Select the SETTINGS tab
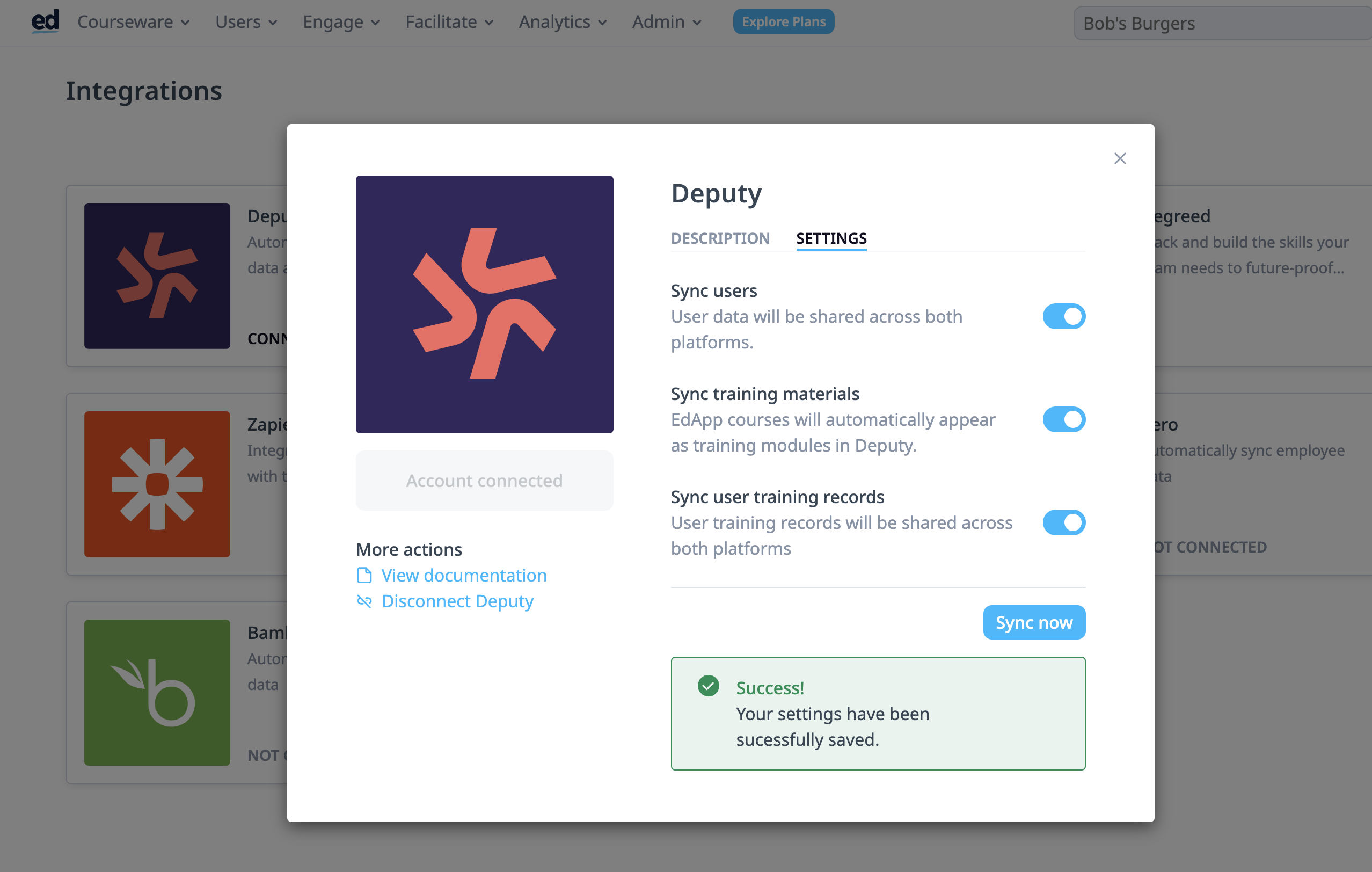 831,238
